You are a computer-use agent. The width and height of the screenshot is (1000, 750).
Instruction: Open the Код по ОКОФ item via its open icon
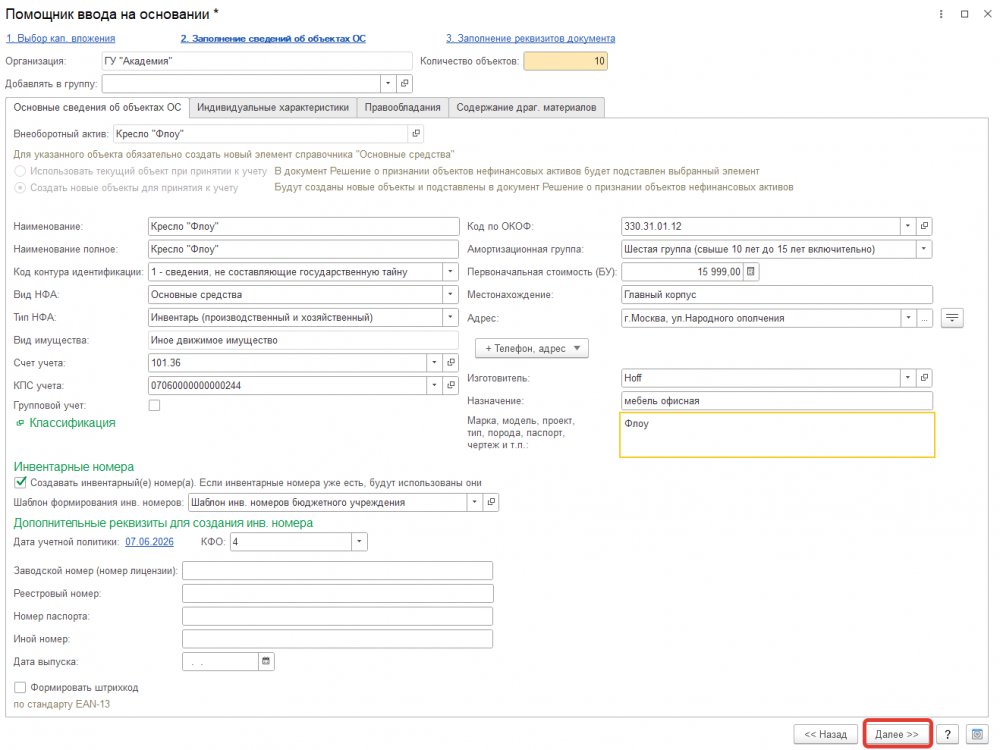(924, 226)
